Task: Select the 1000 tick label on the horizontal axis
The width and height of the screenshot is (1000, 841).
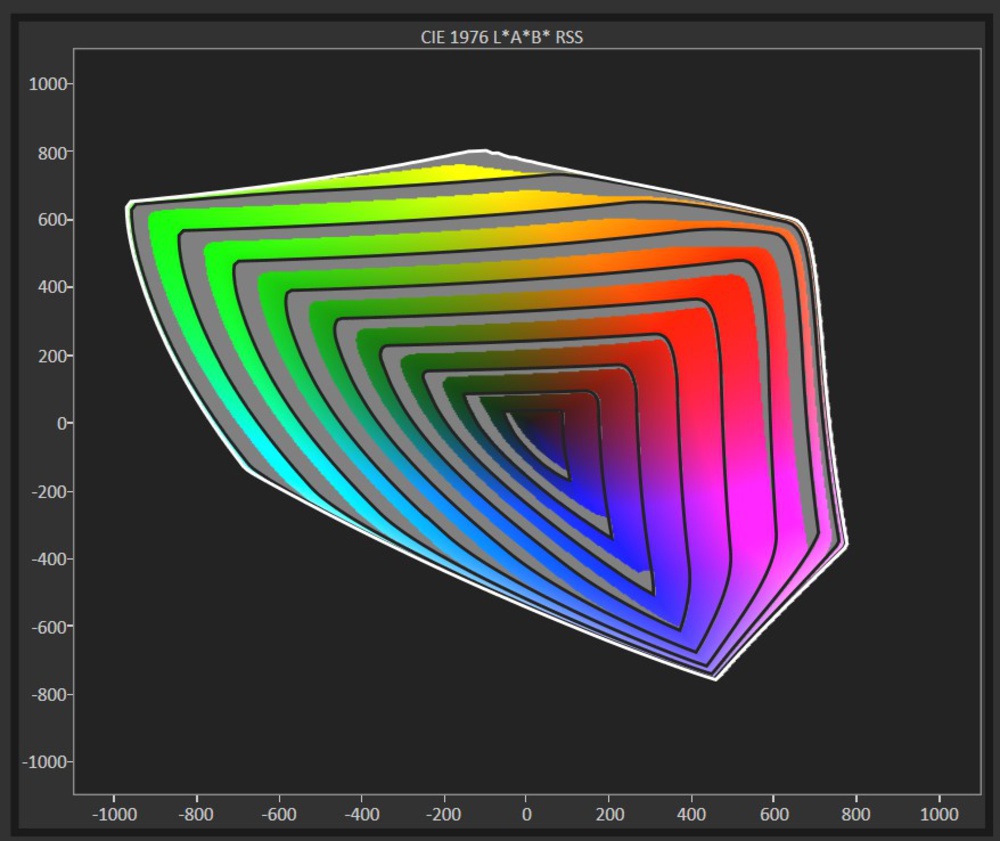Action: click(939, 813)
